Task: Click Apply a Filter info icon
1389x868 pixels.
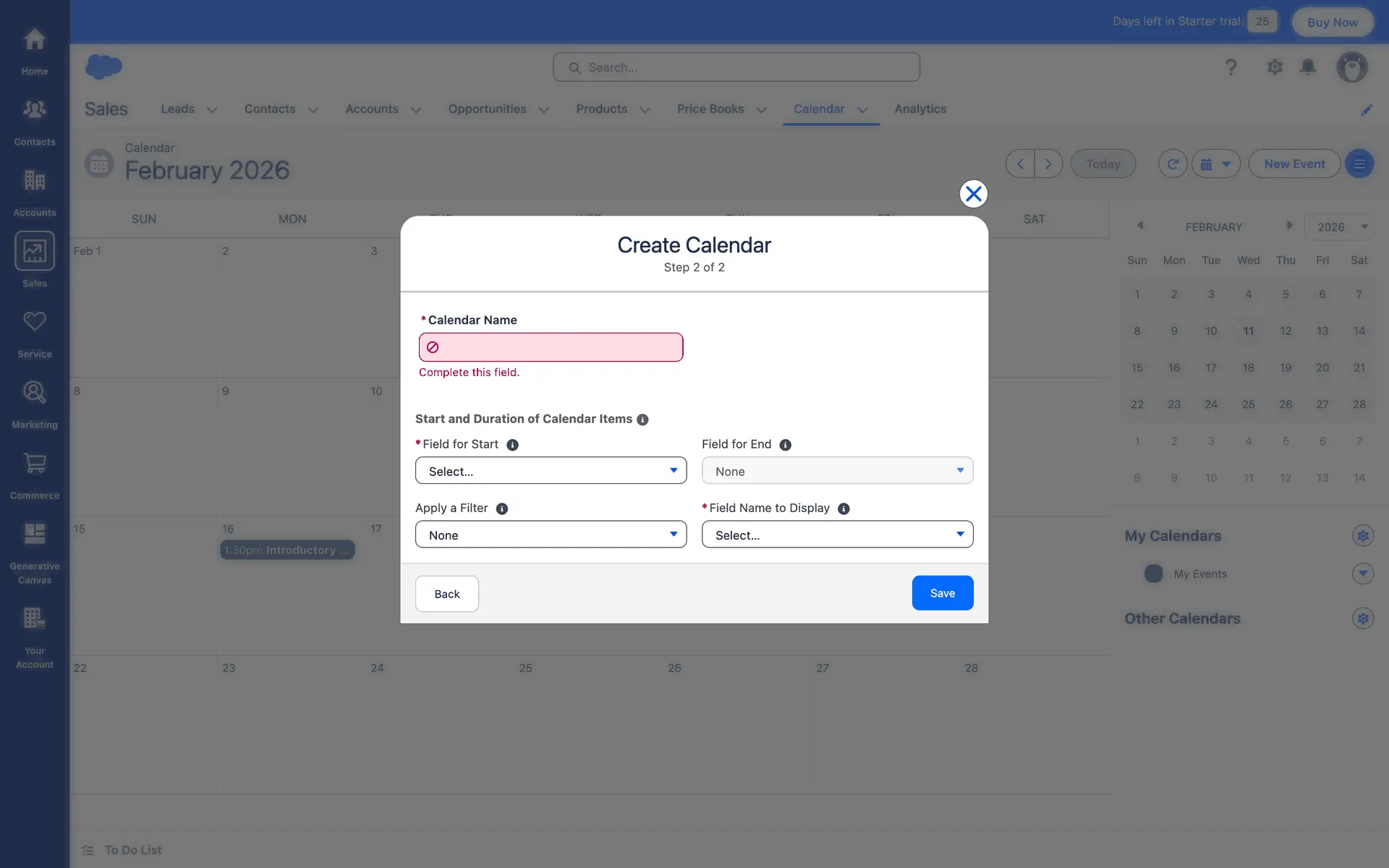Action: pos(501,509)
